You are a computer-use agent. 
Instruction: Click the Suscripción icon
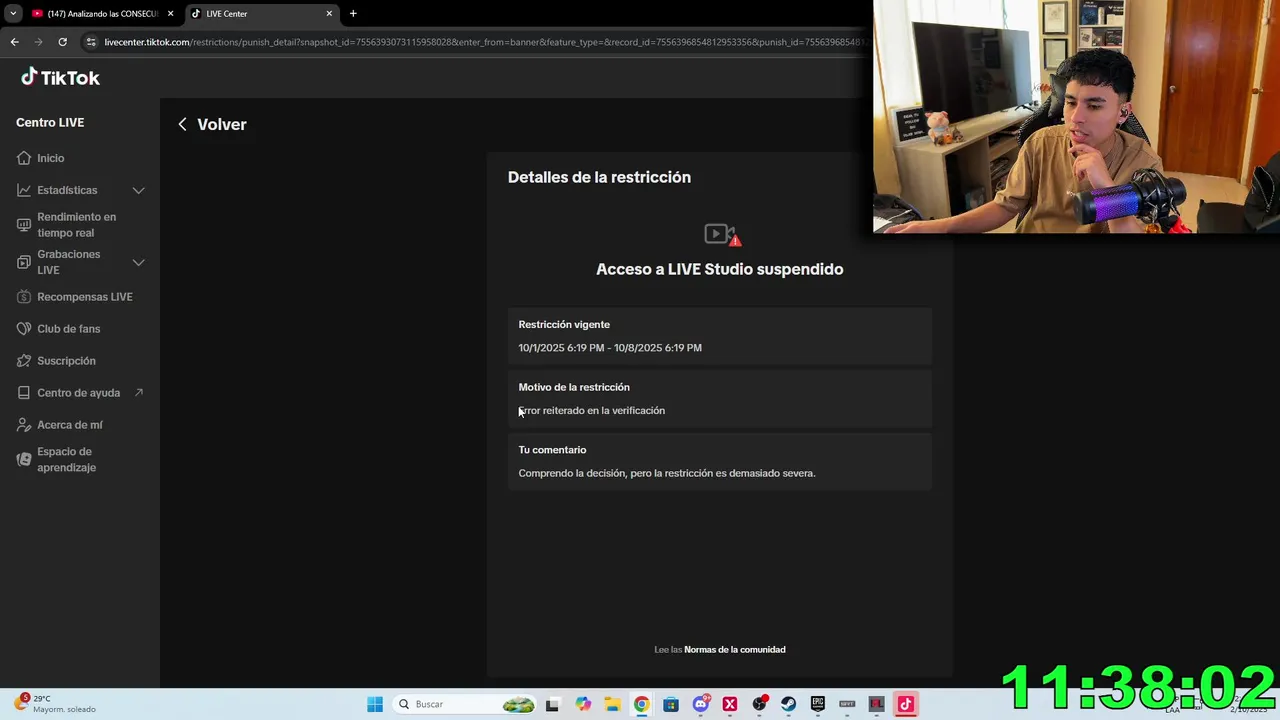24,361
